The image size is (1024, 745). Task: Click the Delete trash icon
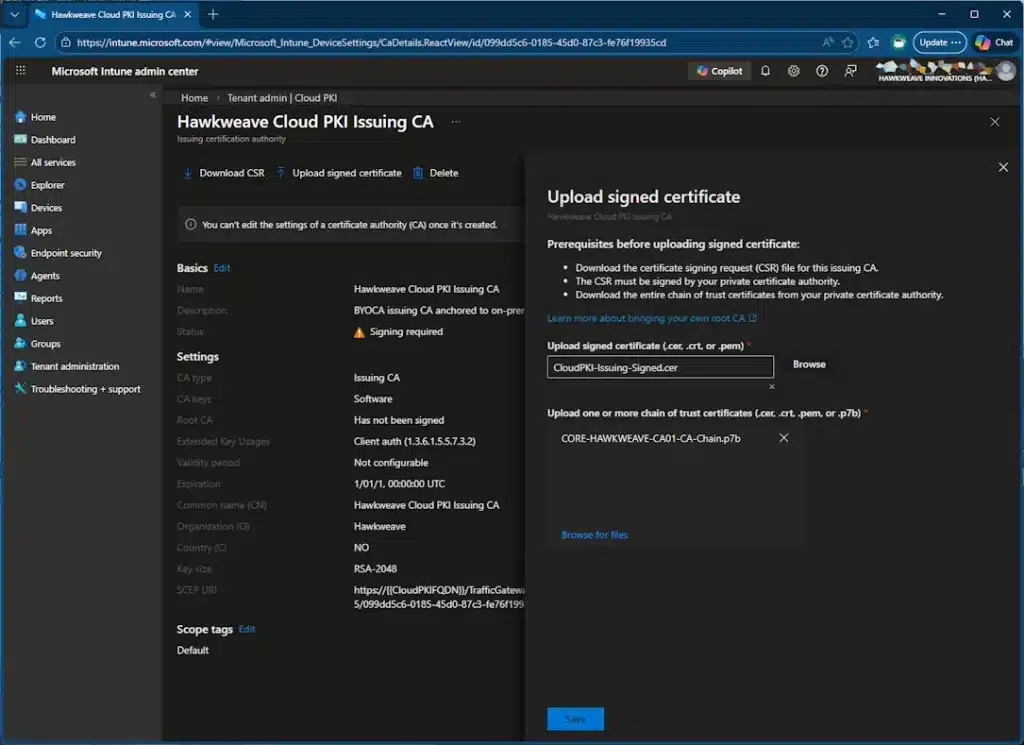click(x=418, y=173)
